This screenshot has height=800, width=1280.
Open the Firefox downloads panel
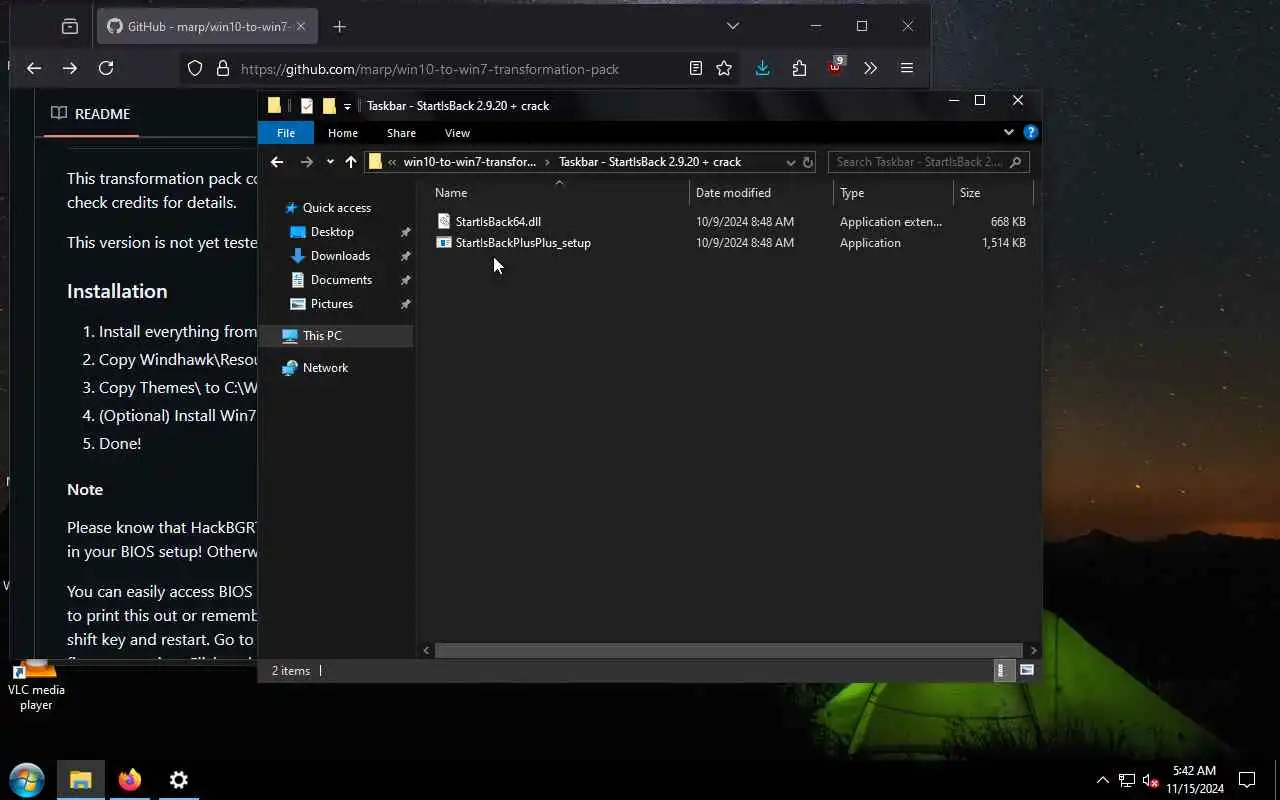(x=763, y=68)
